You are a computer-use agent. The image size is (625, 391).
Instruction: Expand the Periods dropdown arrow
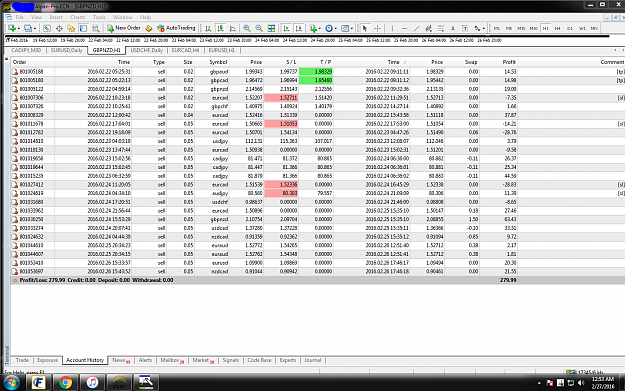click(336, 29)
